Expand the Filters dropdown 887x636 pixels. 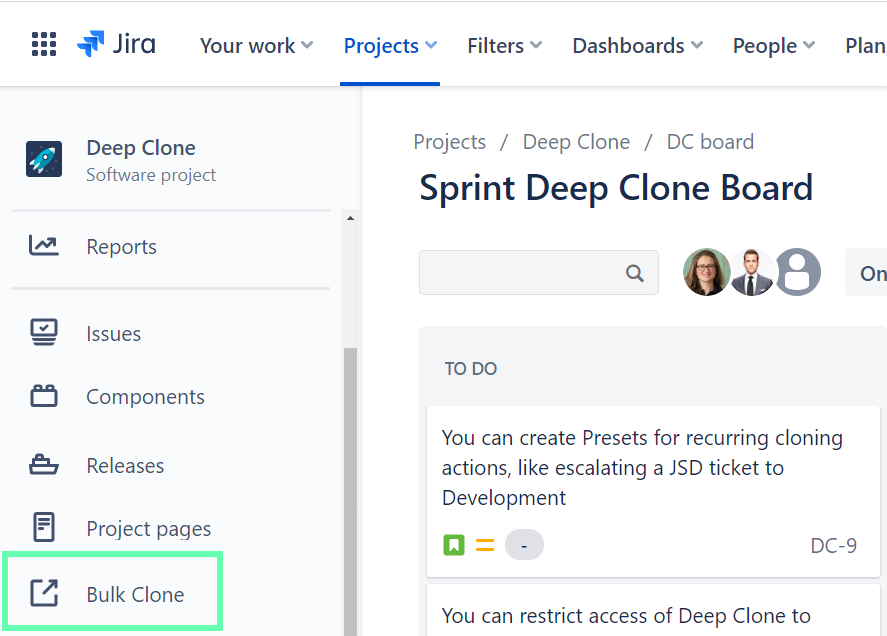point(503,46)
